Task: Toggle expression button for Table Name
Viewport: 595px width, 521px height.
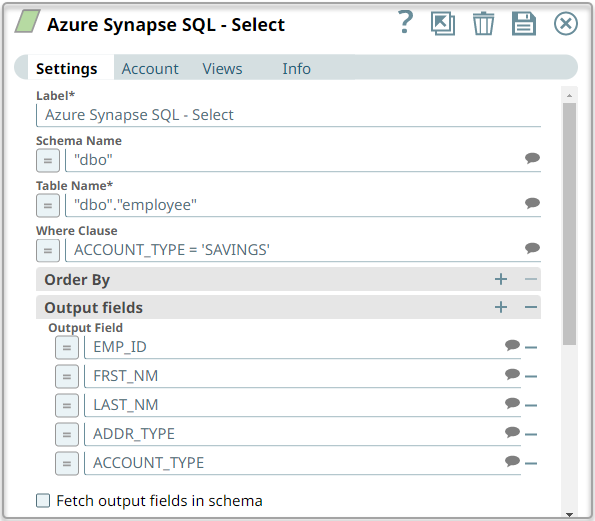Action: point(48,206)
